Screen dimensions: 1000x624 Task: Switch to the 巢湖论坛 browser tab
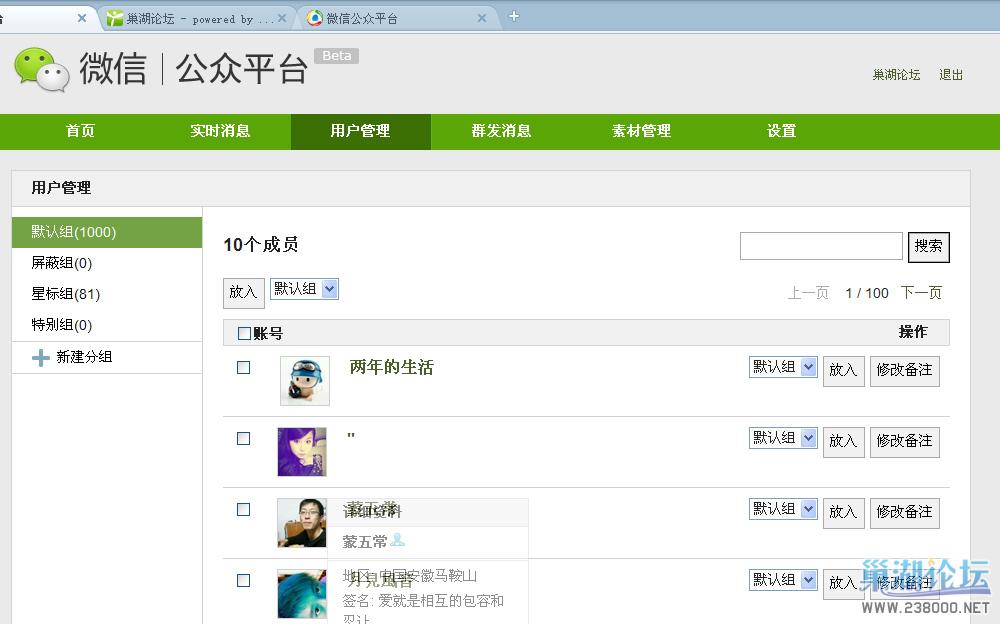[x=196, y=19]
